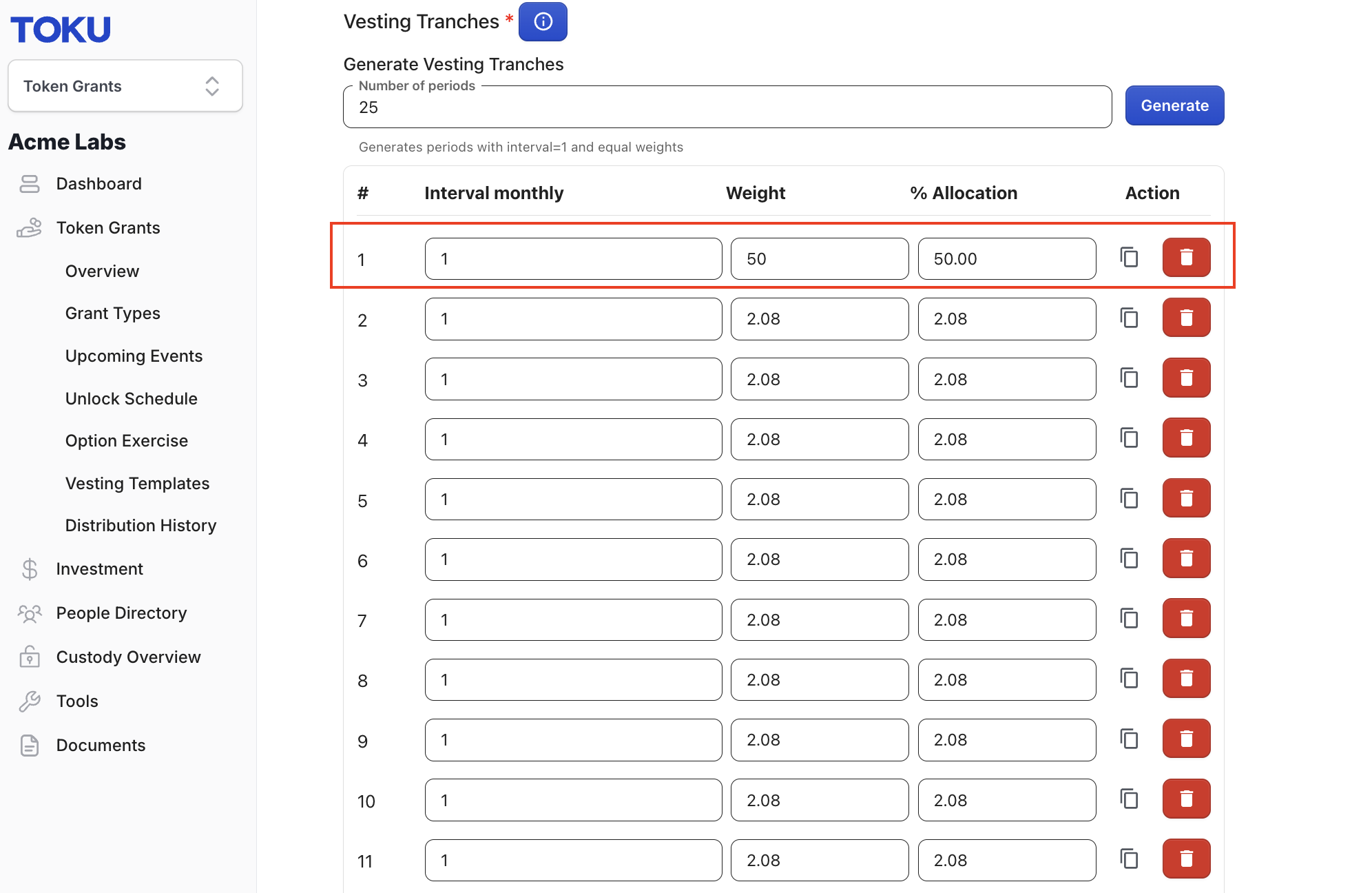Screen dimensions: 1372x893
Task: Click the Vesting Tranches info icon
Action: [x=543, y=21]
